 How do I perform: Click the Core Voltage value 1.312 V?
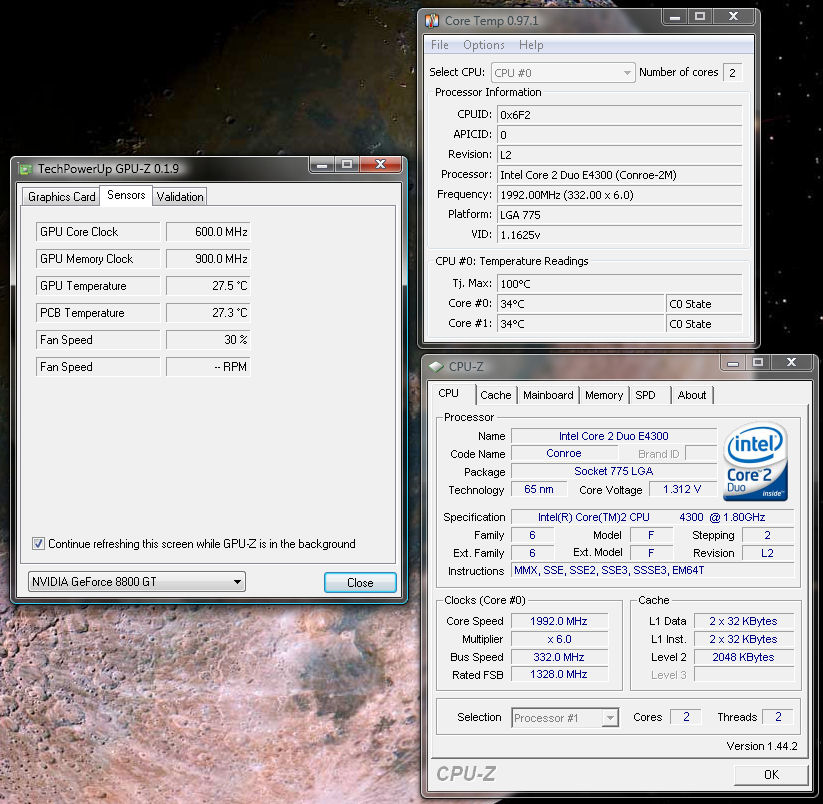682,489
